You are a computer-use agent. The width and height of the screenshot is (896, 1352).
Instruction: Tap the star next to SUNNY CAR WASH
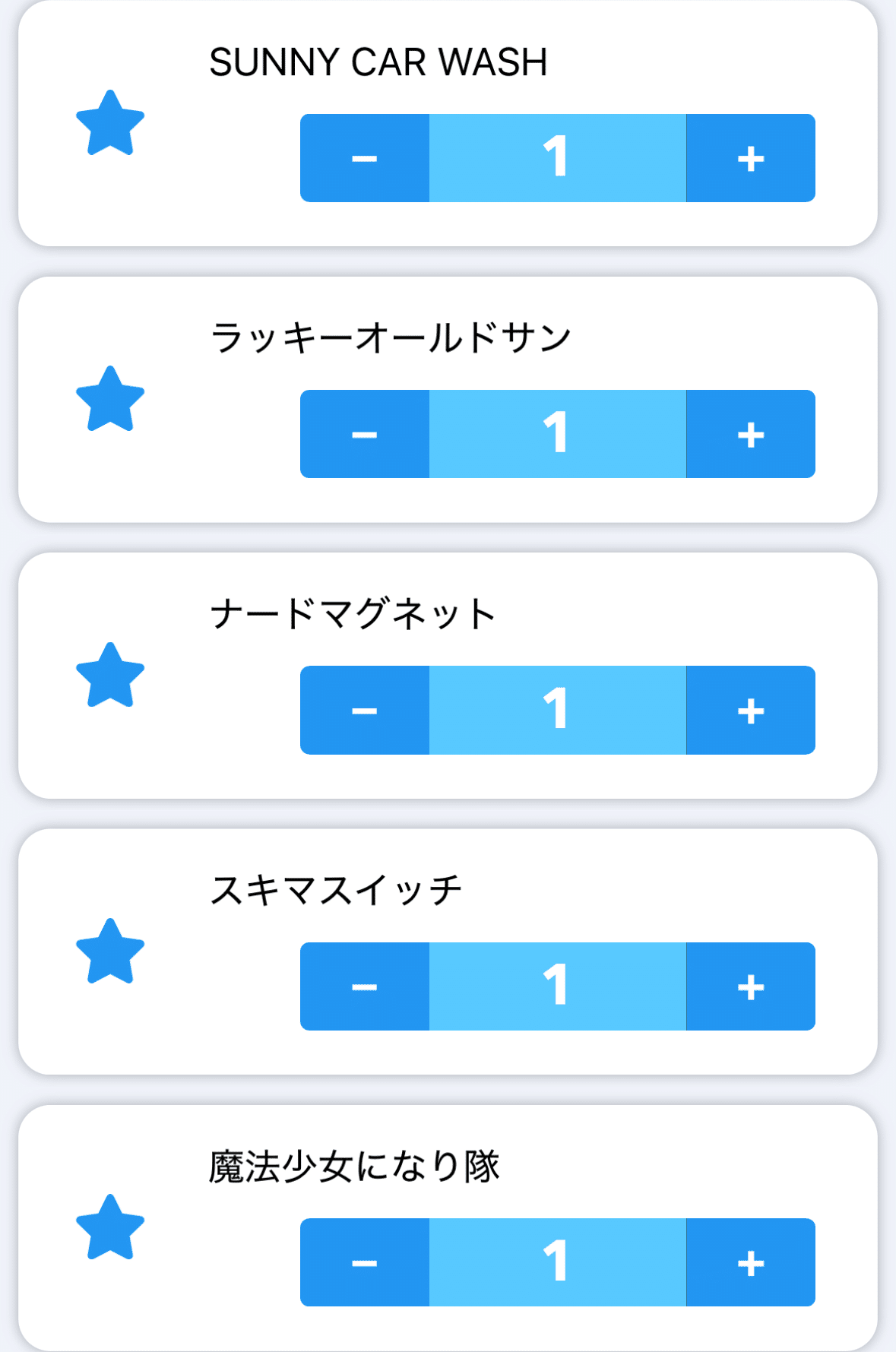110,123
